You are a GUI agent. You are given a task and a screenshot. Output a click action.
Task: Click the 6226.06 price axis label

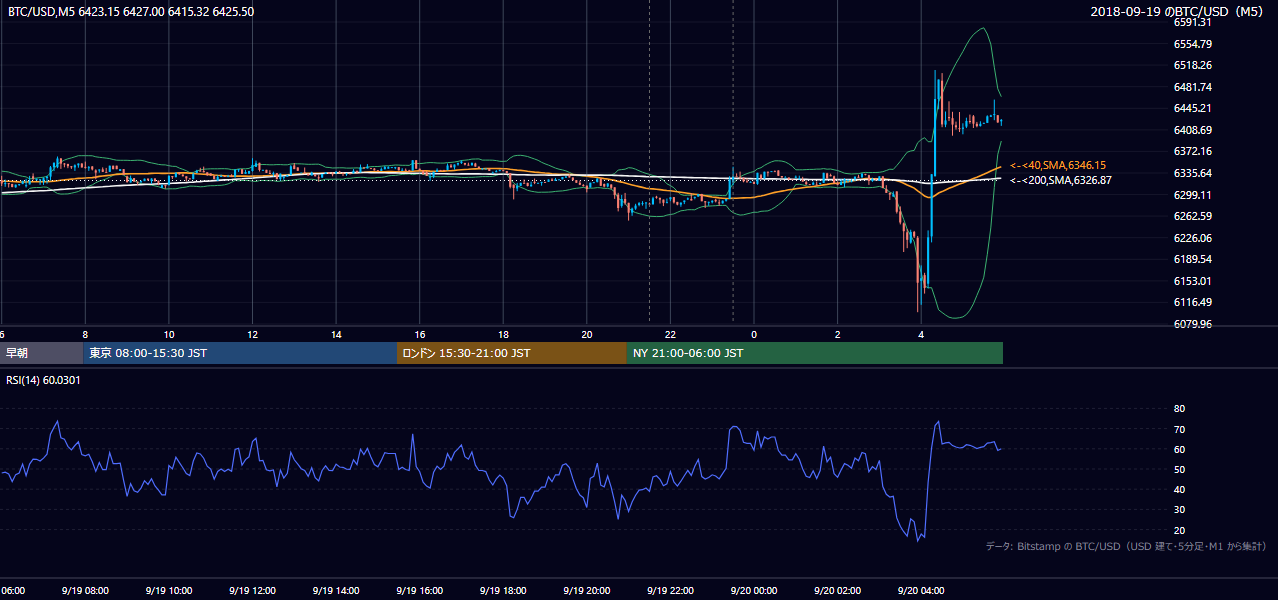pos(1193,238)
